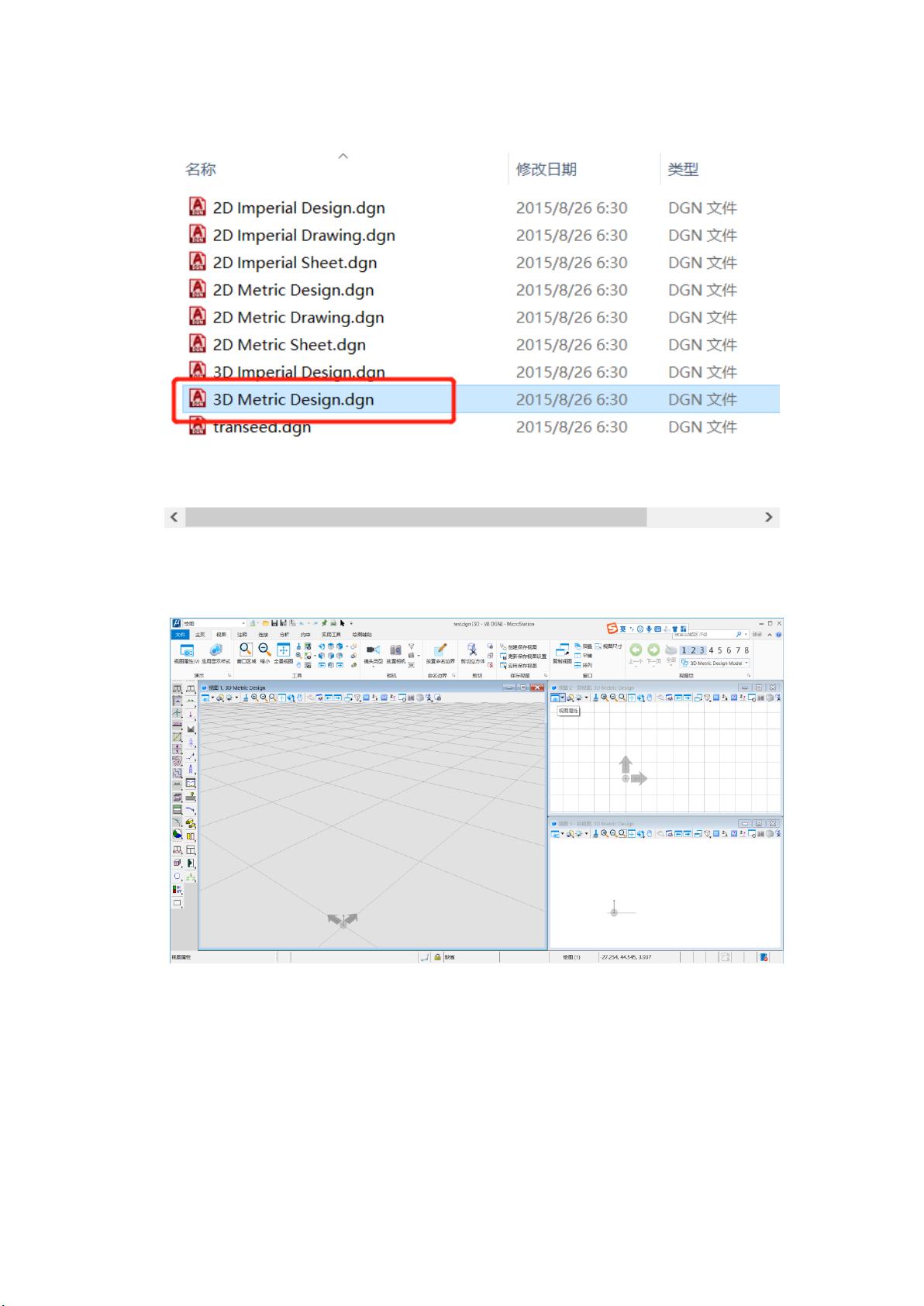
Task: Open the 文件 ribbon tab in MicroStation
Action: tap(180, 635)
